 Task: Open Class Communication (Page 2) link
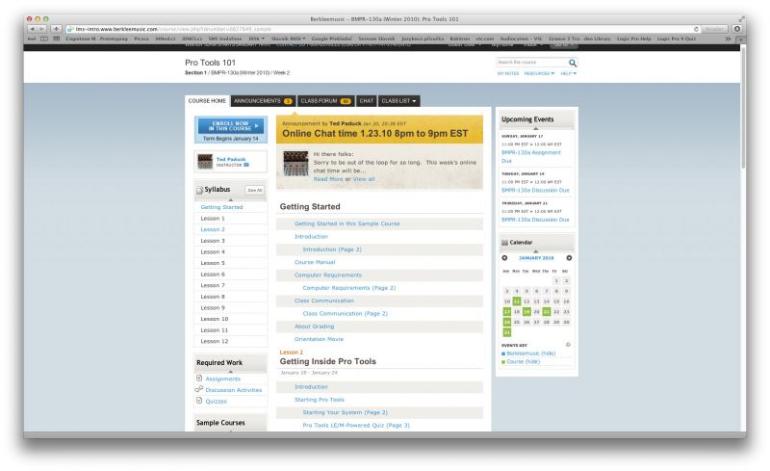(x=345, y=313)
